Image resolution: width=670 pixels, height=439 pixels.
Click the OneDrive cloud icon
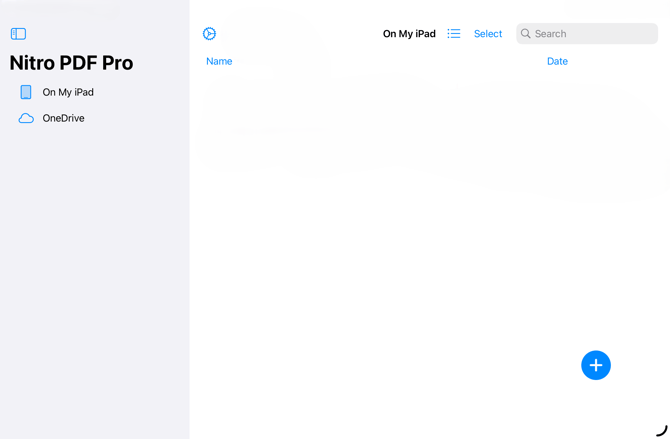(26, 118)
